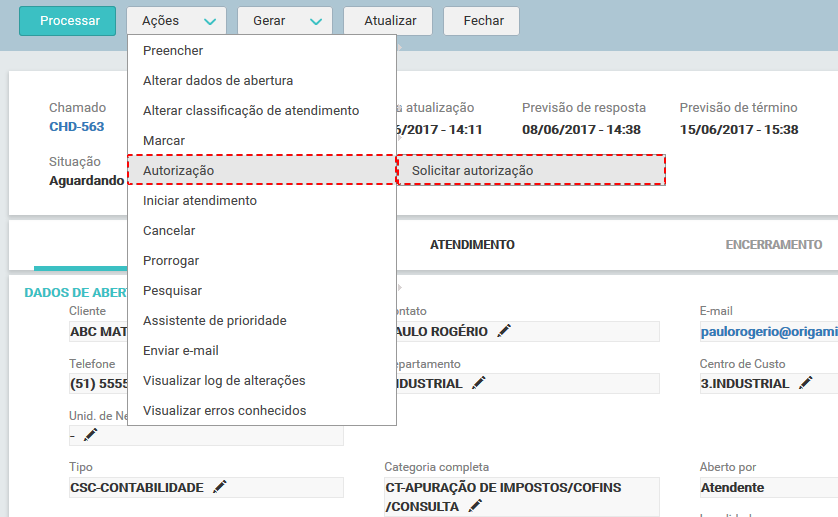Open the CHD-563 ticket link
Screen dimensions: 838x517
(76, 127)
